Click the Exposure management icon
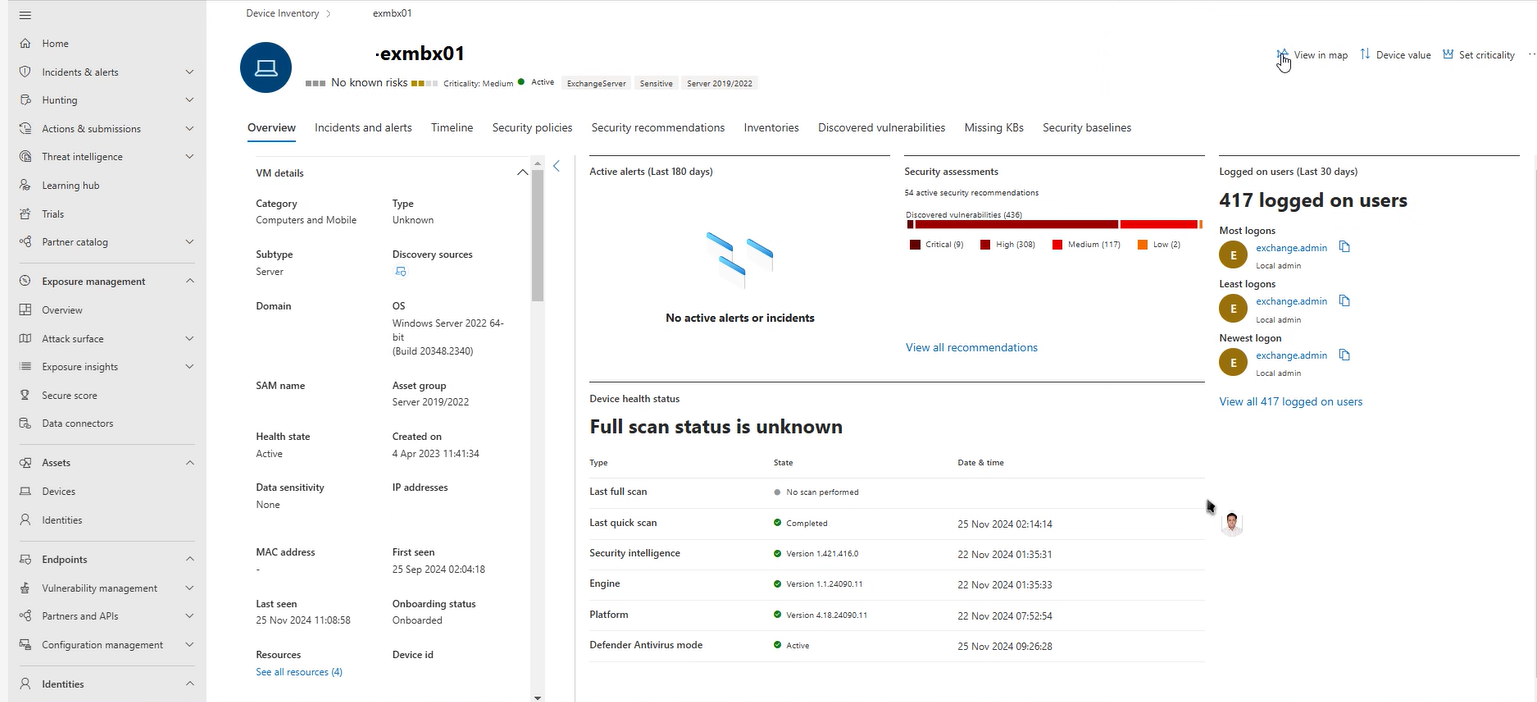 click(25, 282)
